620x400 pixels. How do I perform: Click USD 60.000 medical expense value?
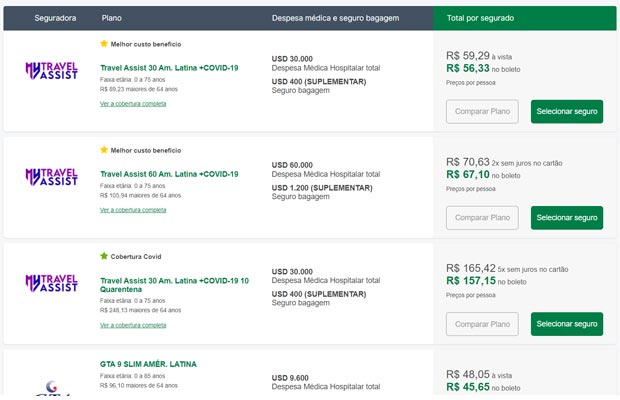292,165
